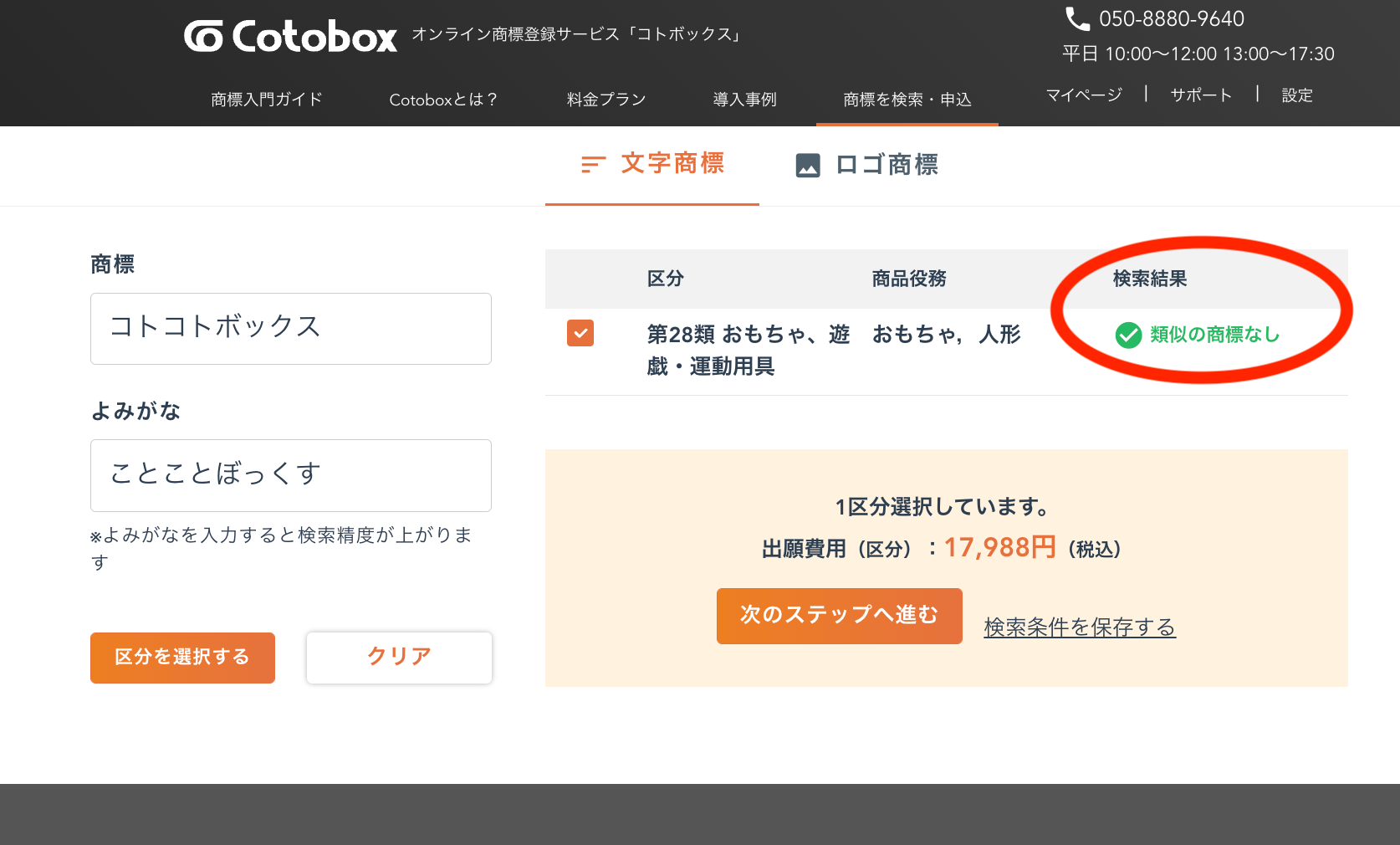Go to the 料金プラン page
Image resolution: width=1400 pixels, height=845 pixels.
tap(606, 100)
